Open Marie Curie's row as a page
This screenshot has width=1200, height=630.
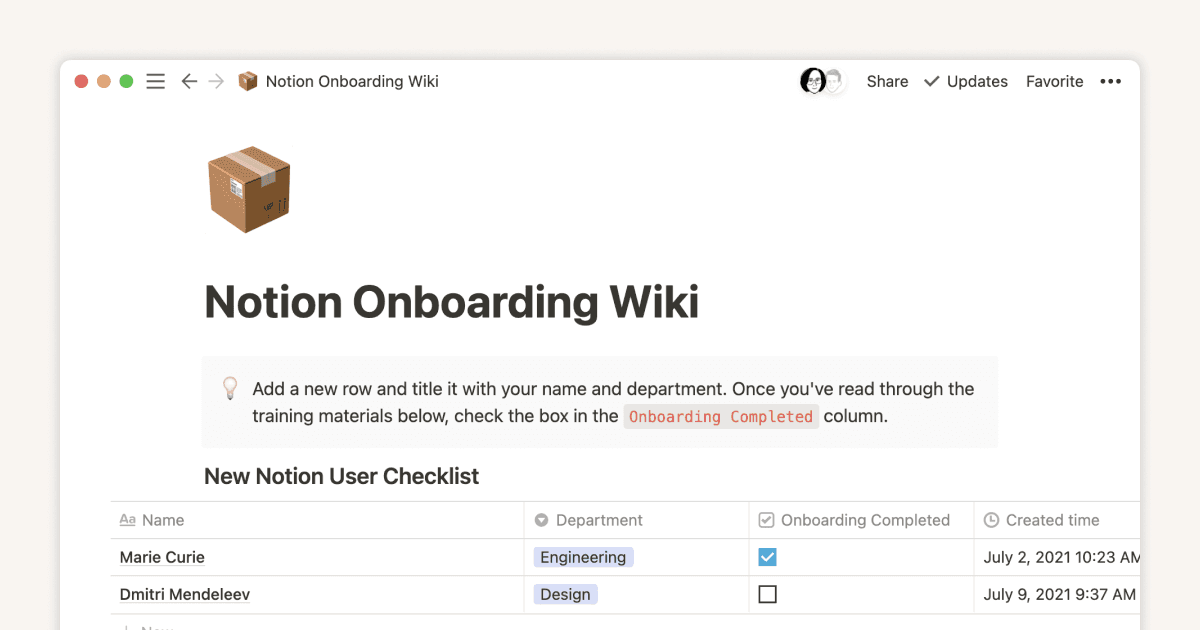point(162,557)
